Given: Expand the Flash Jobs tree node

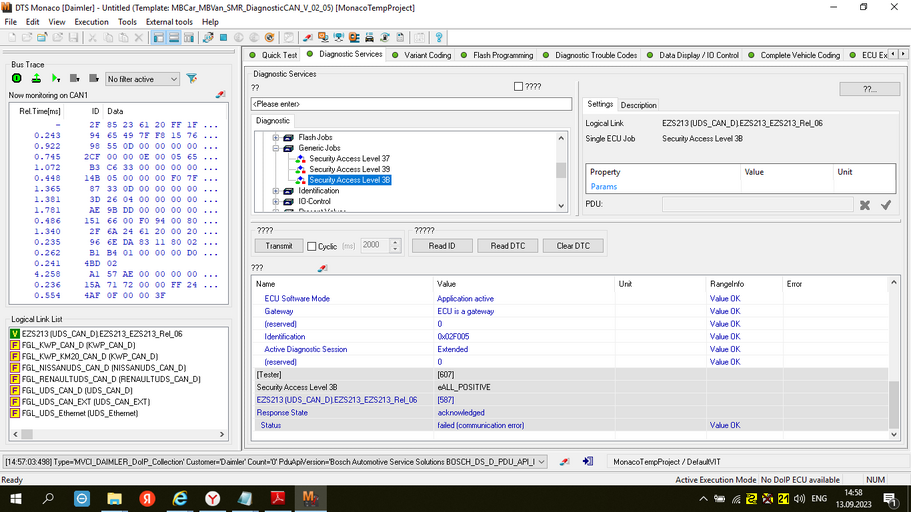Looking at the screenshot, I should pyautogui.click(x=276, y=138).
